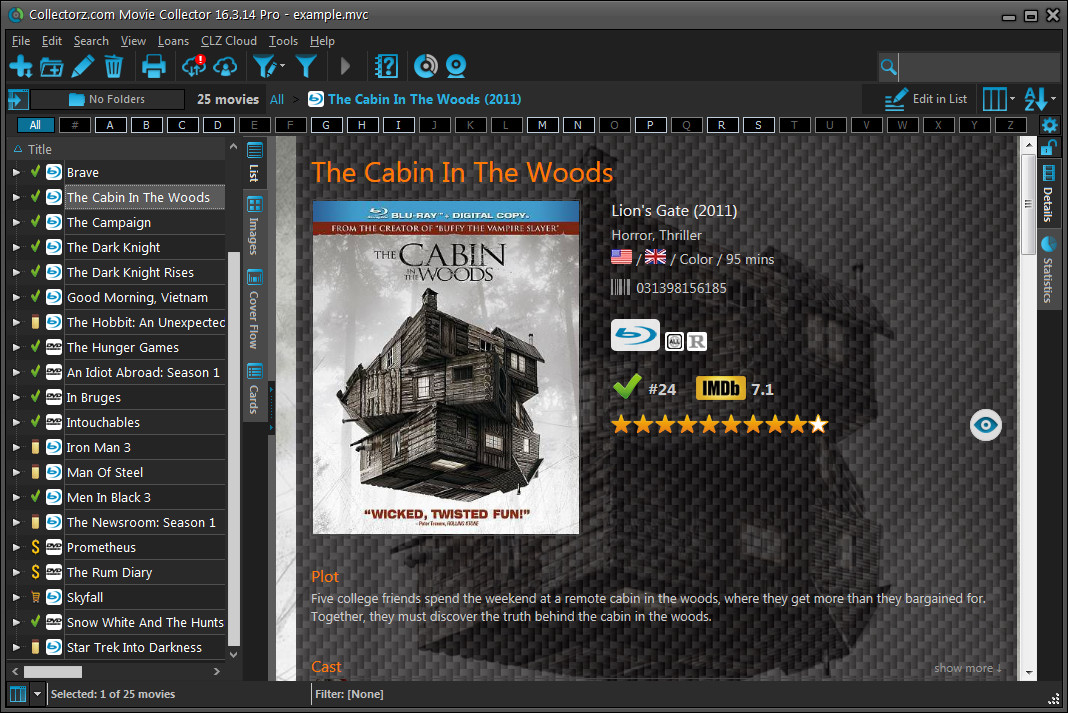Expand the Skyfall row arrow
Image resolution: width=1068 pixels, height=713 pixels.
(16, 597)
